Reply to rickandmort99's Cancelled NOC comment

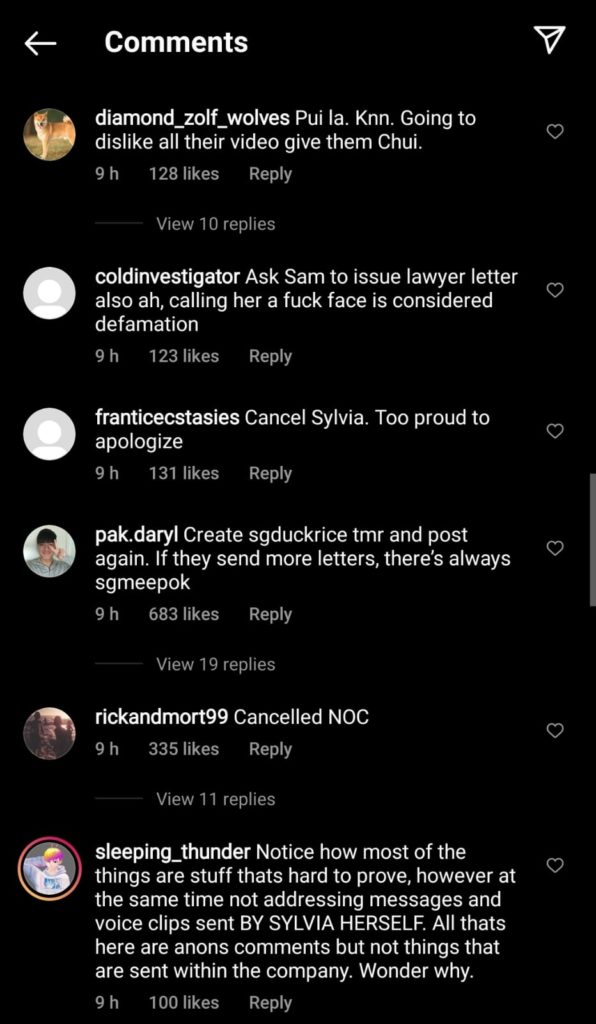270,749
